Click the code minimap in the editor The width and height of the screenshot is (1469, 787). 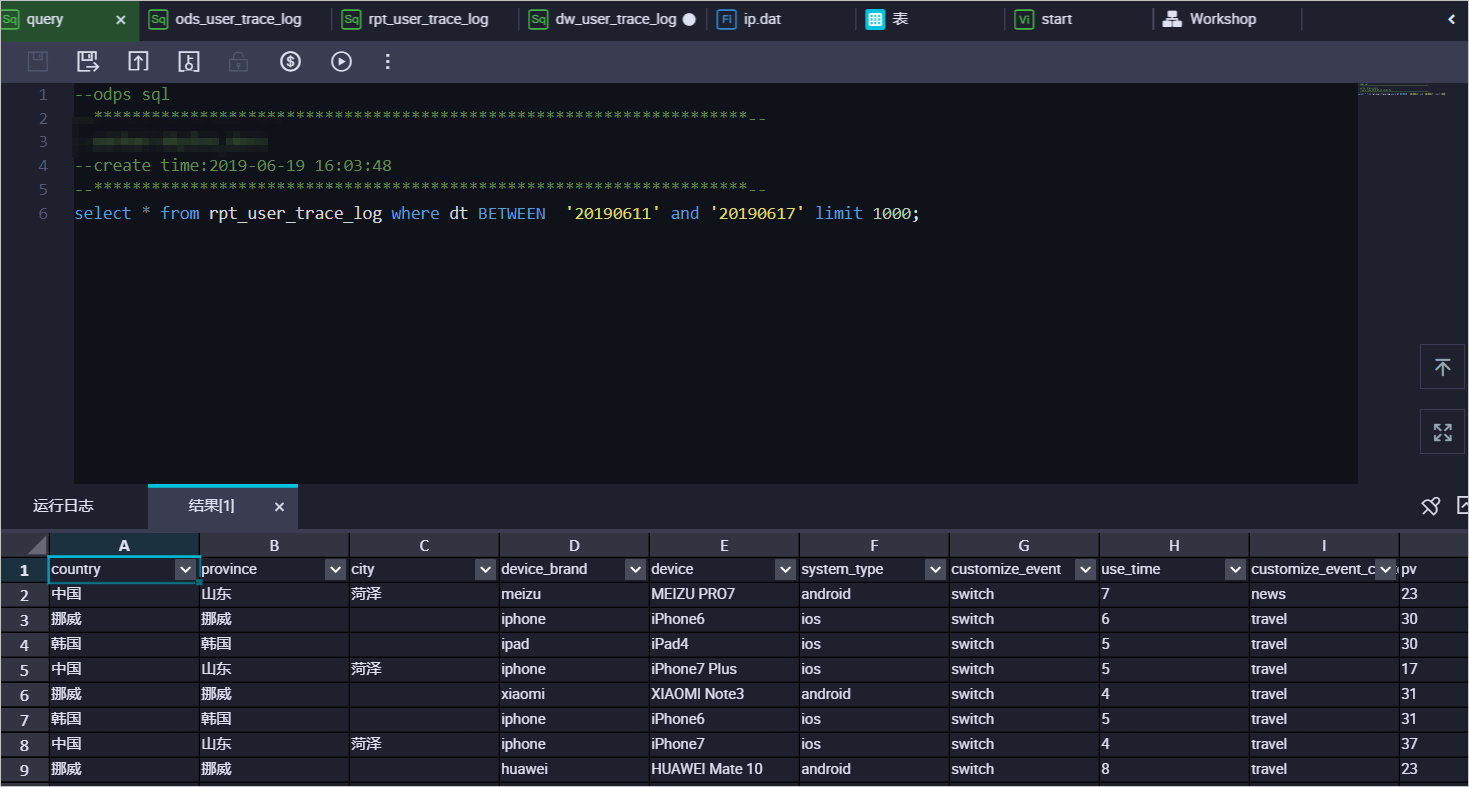click(1402, 92)
